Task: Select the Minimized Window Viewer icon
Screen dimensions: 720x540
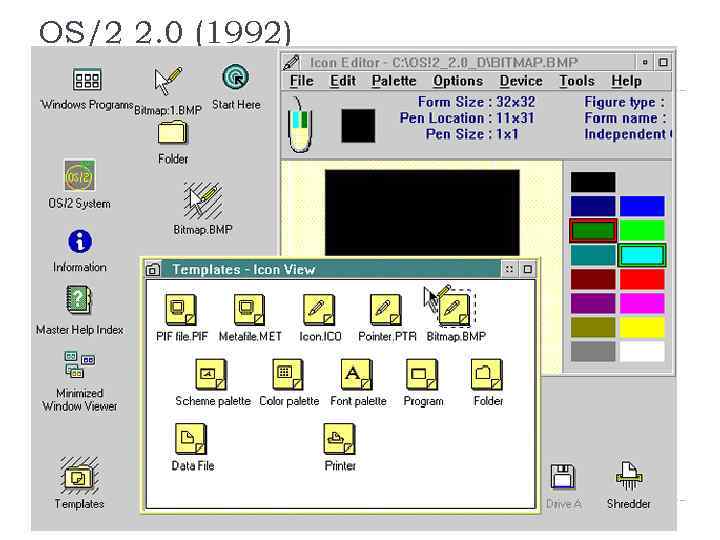Action: (x=79, y=365)
